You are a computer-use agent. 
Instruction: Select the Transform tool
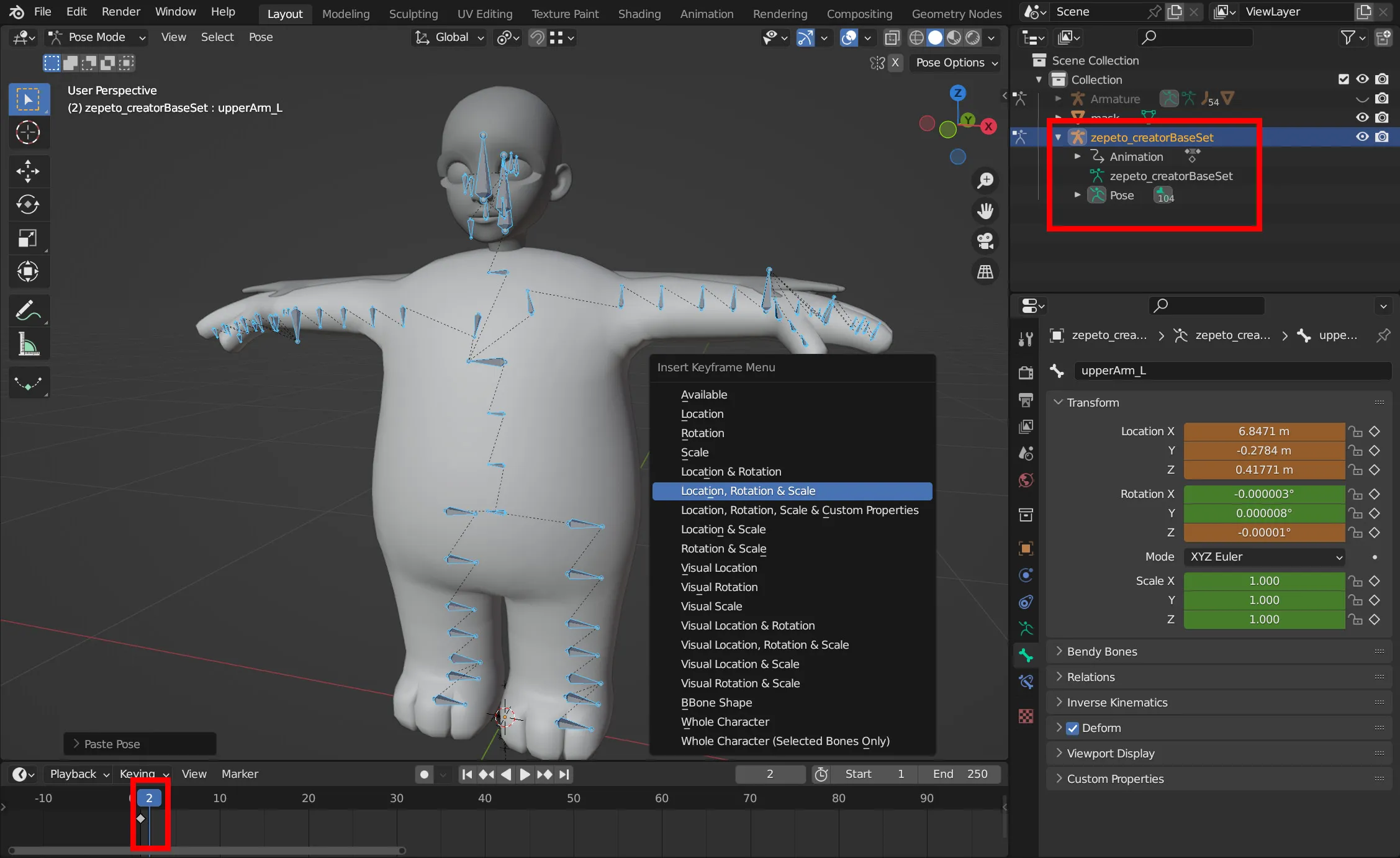click(29, 271)
